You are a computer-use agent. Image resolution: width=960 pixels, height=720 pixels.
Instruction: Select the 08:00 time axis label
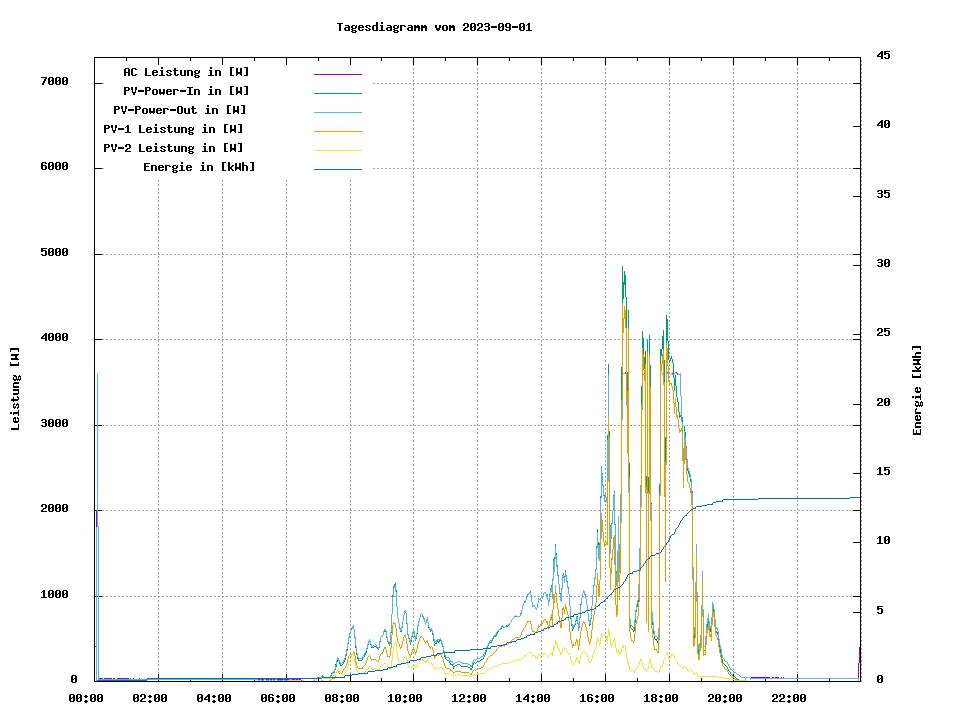coord(341,698)
